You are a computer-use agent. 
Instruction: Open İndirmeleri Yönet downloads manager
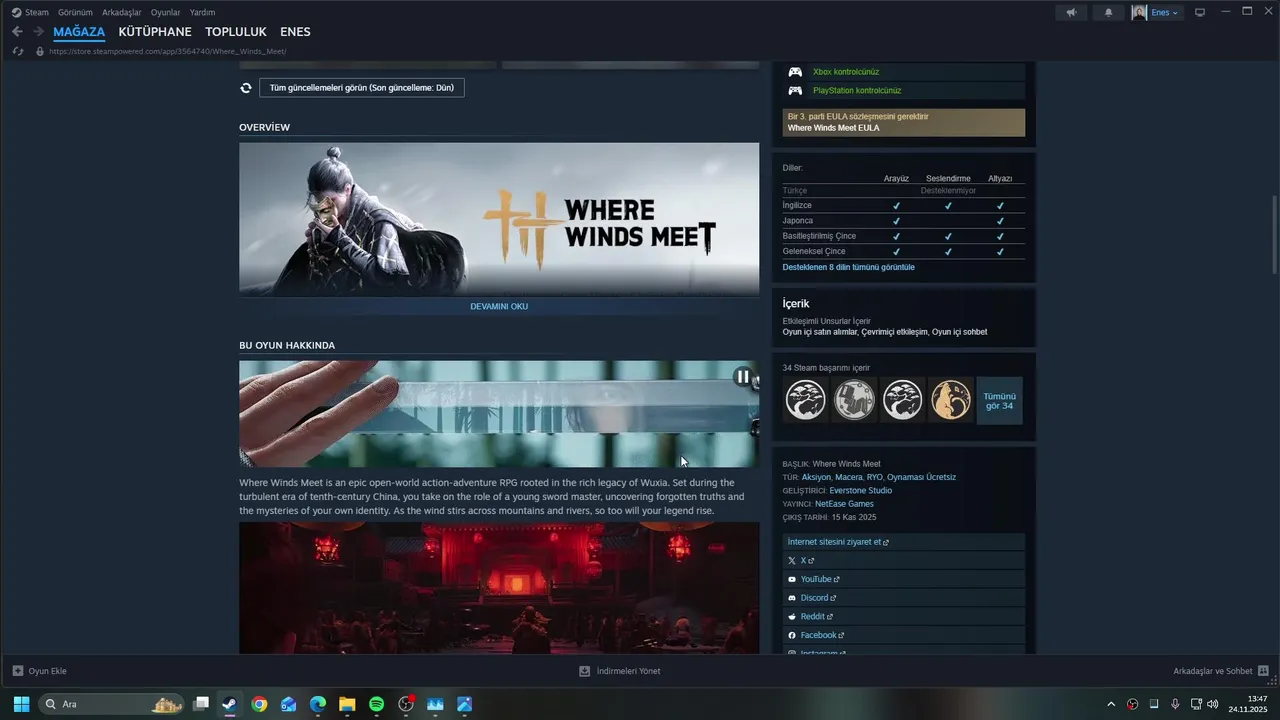coord(620,671)
